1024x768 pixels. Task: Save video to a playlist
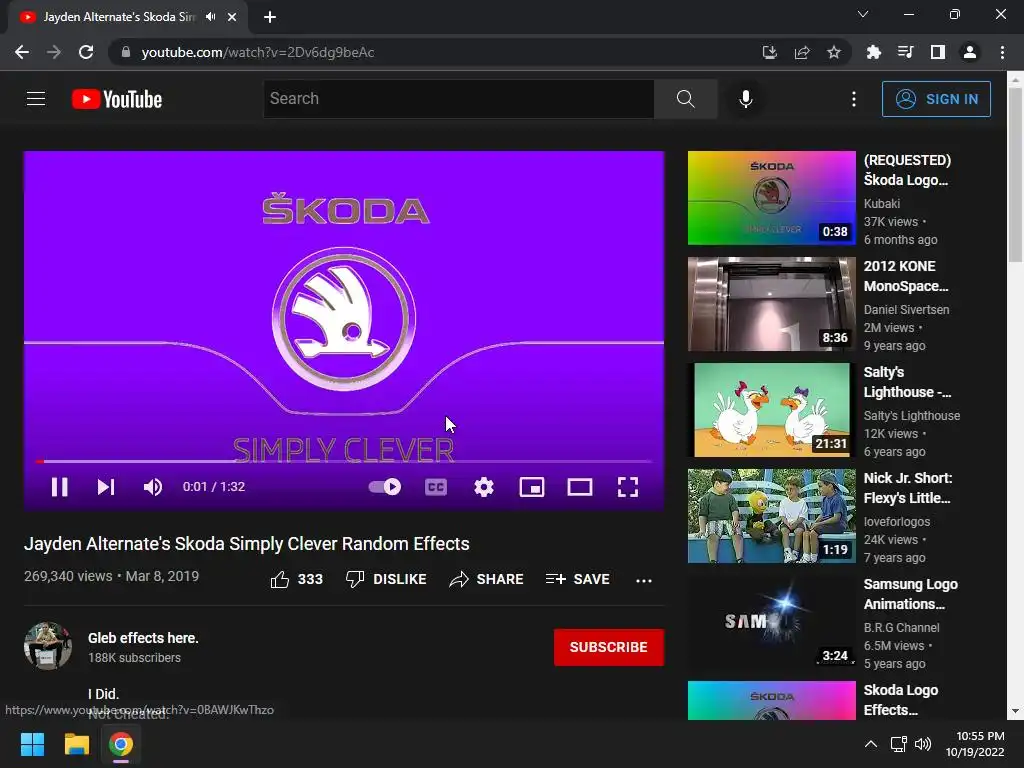(x=577, y=579)
